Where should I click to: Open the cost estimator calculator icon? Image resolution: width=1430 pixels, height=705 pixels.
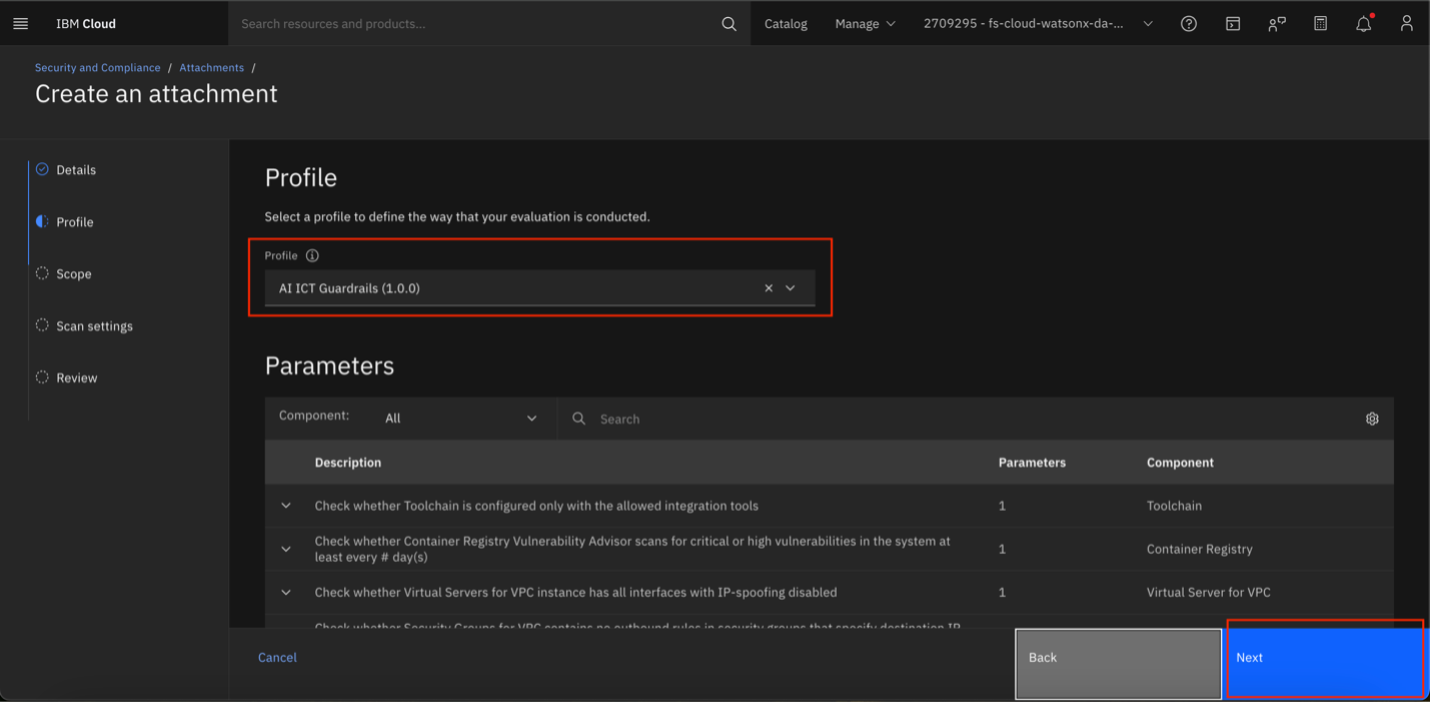[1320, 23]
